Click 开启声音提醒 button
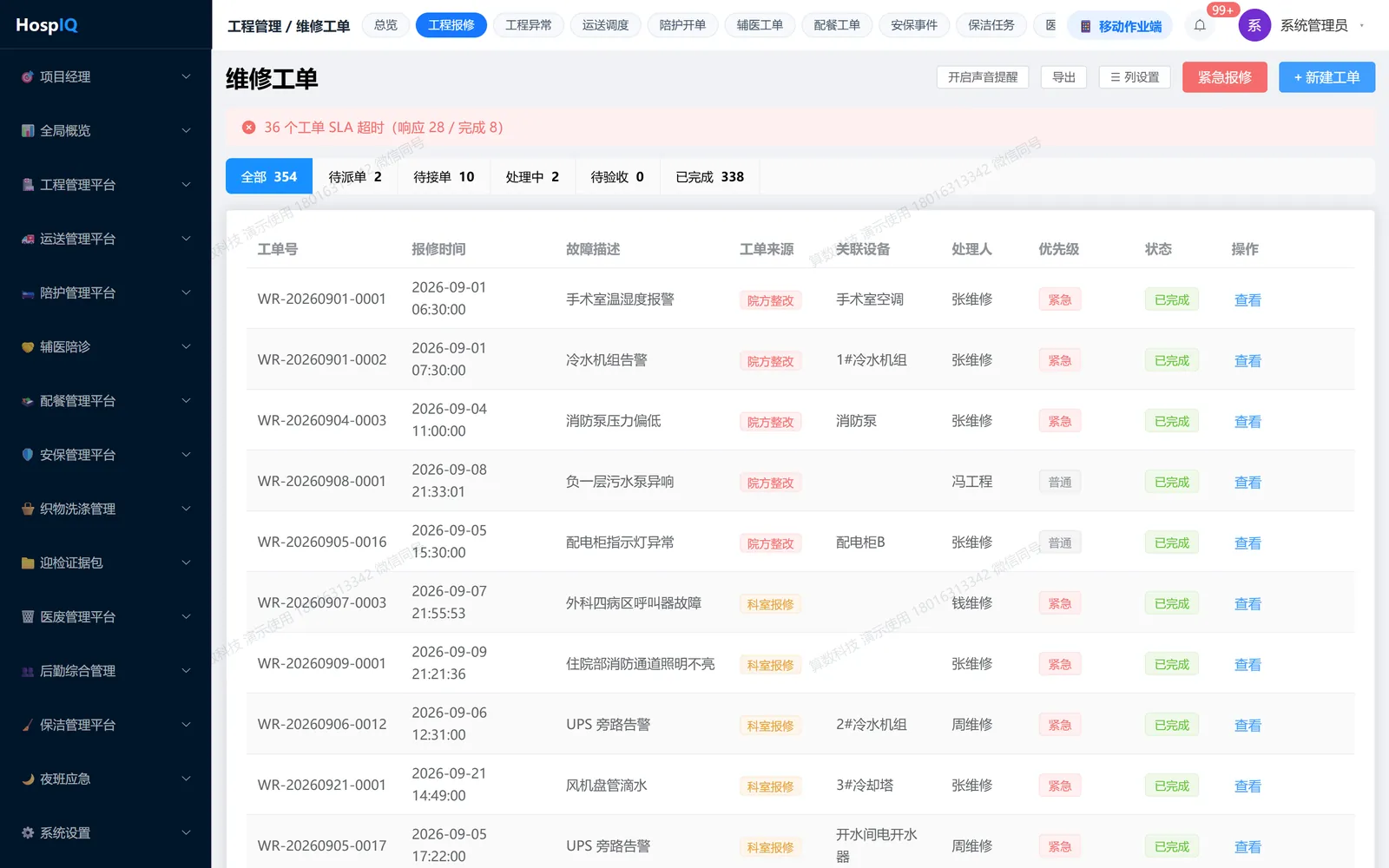The image size is (1389, 868). (x=983, y=77)
